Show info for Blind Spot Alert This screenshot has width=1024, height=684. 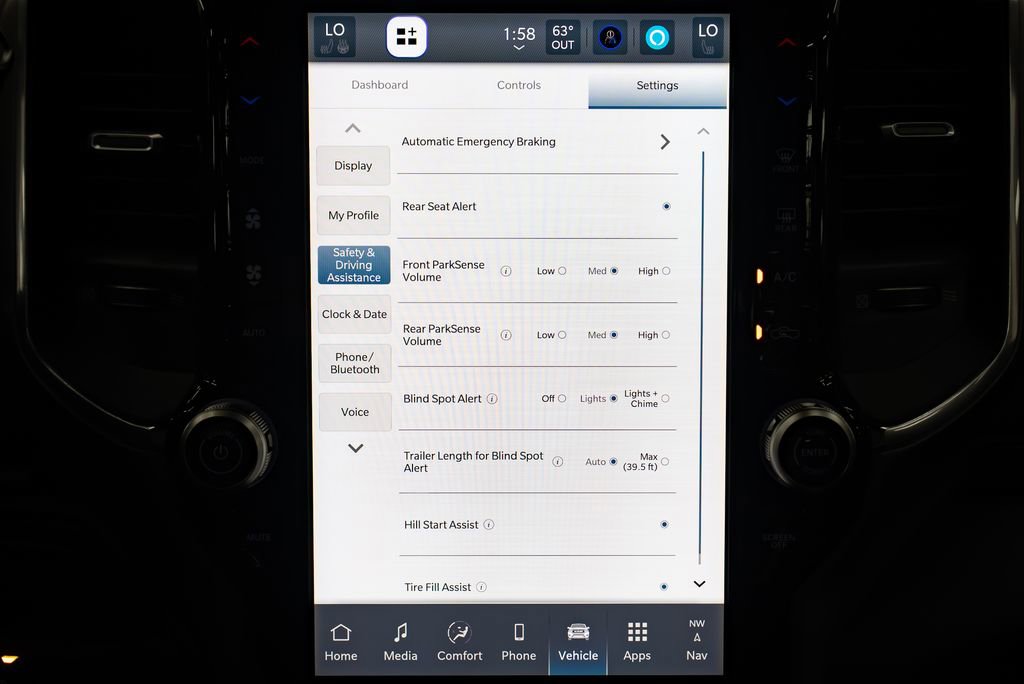(492, 399)
